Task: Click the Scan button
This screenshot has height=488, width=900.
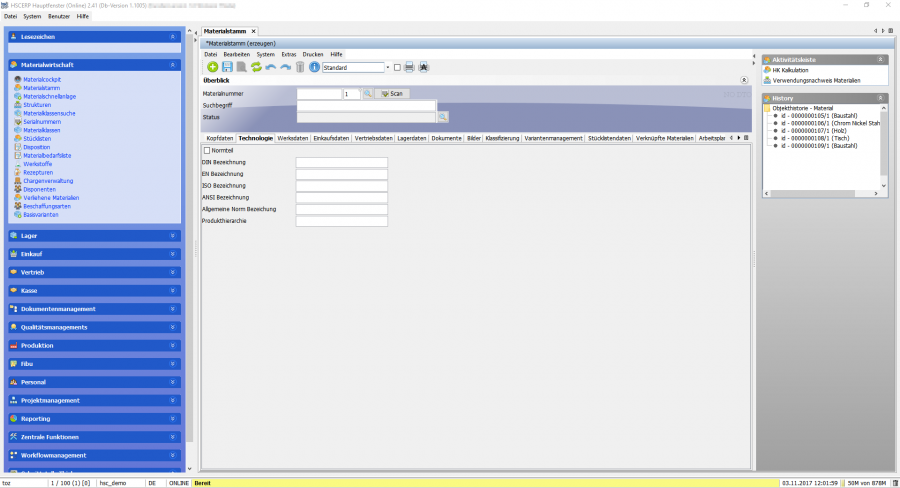Action: click(x=392, y=93)
